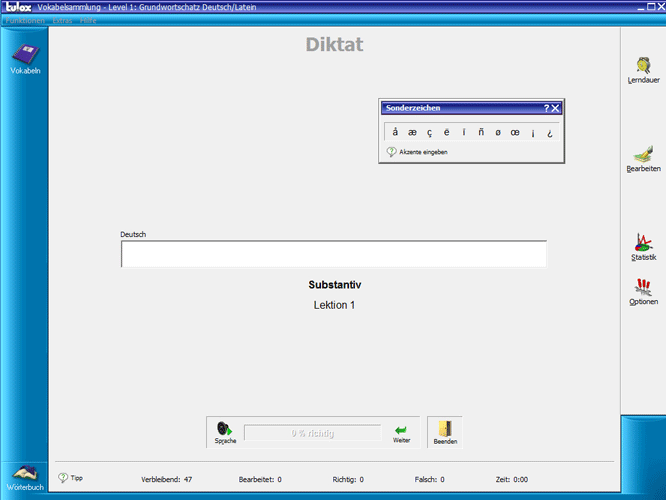The image size is (666, 500).
Task: Insert the inverted question mark ¿
Action: [x=550, y=132]
